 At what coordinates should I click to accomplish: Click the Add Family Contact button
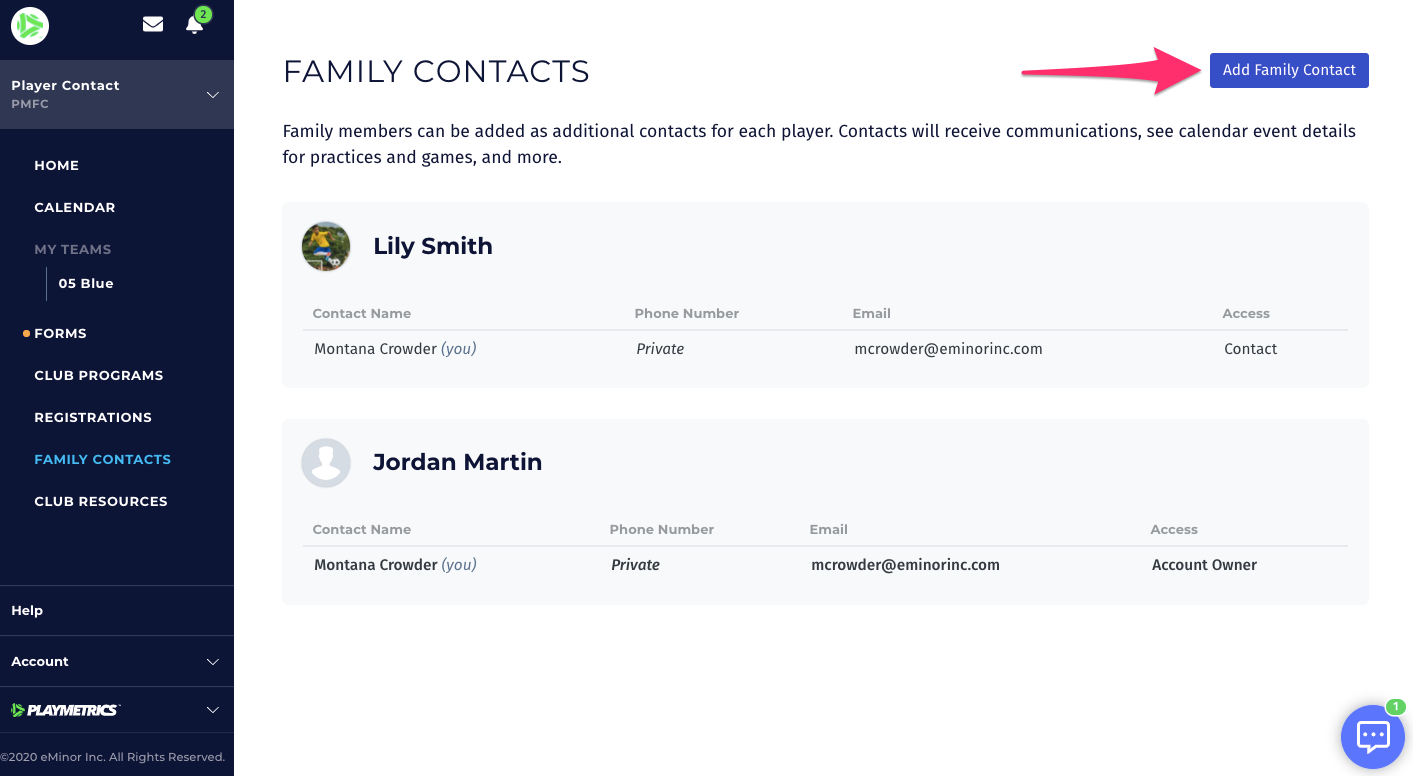(1289, 70)
